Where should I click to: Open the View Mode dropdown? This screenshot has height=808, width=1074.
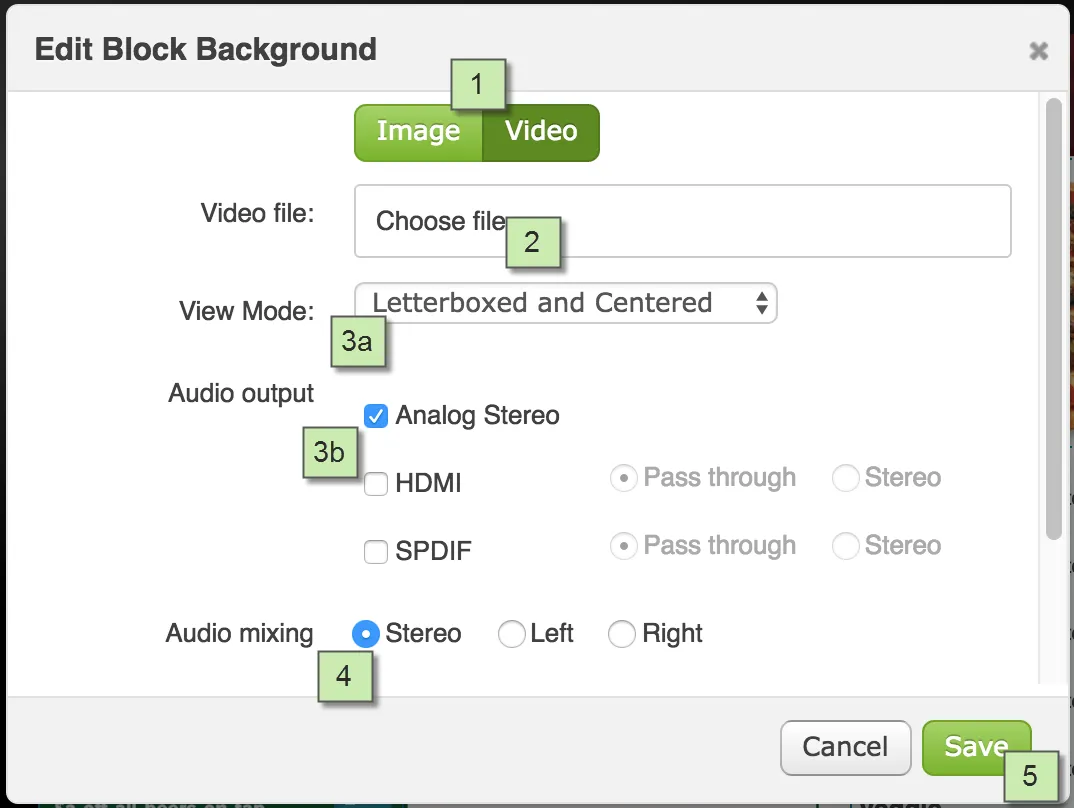(x=566, y=303)
